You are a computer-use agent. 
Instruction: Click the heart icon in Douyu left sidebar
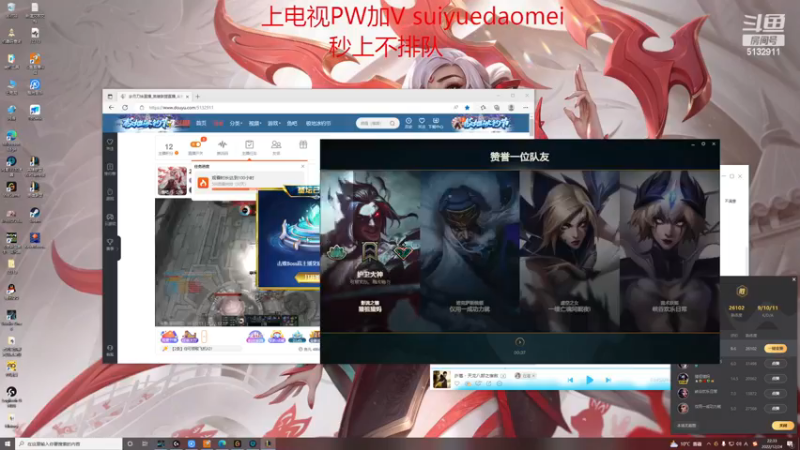(110, 144)
